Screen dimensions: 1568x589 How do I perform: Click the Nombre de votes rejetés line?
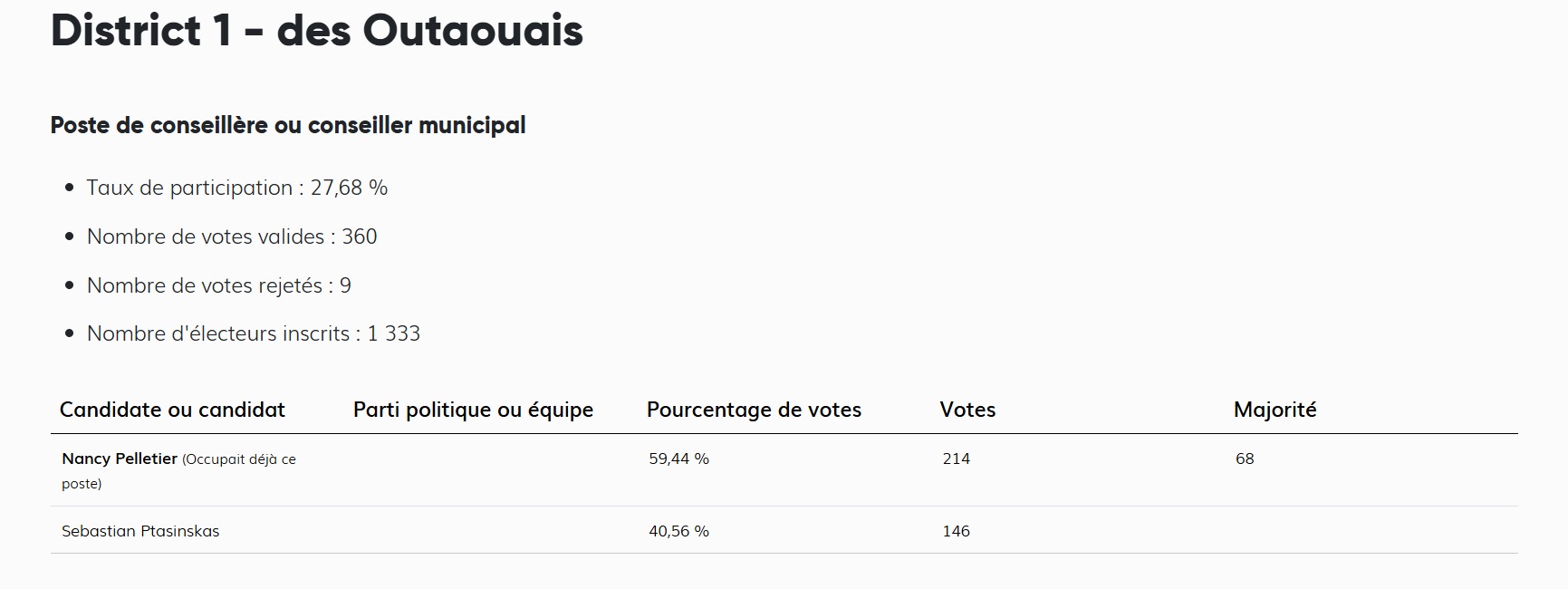(218, 285)
